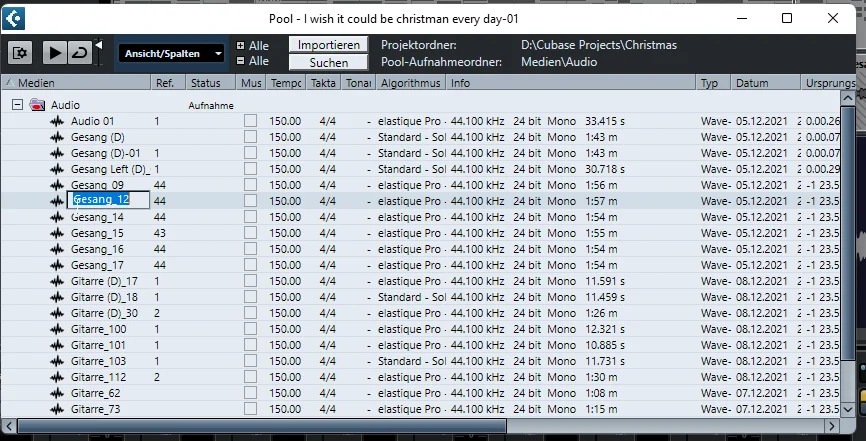Viewport: 866px width, 441px height.
Task: Click waveform icon of Gesang_17
Action: tap(57, 265)
